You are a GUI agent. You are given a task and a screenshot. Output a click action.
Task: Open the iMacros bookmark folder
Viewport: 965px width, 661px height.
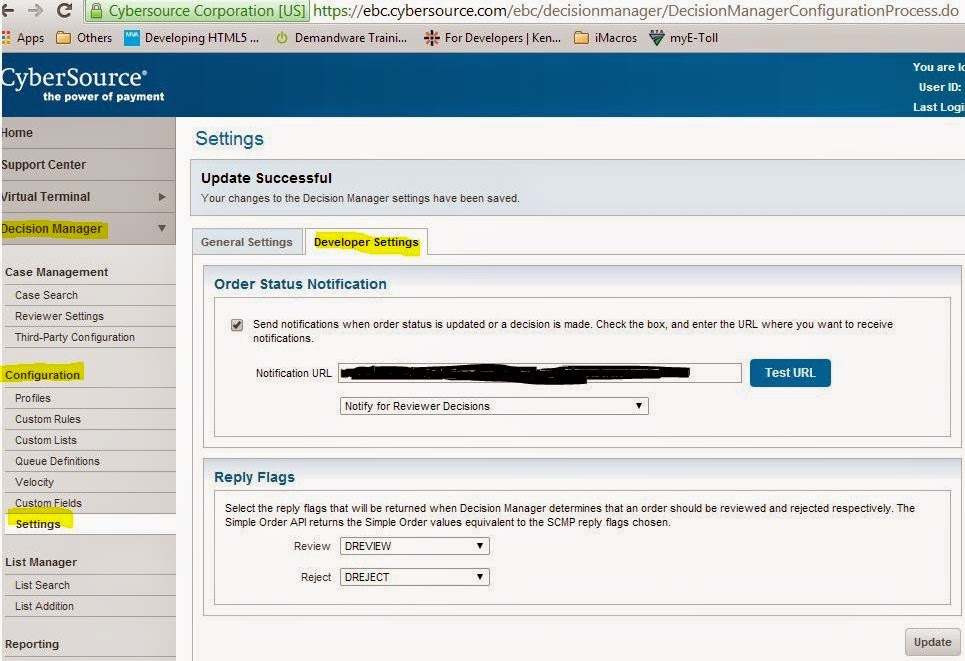click(x=606, y=38)
